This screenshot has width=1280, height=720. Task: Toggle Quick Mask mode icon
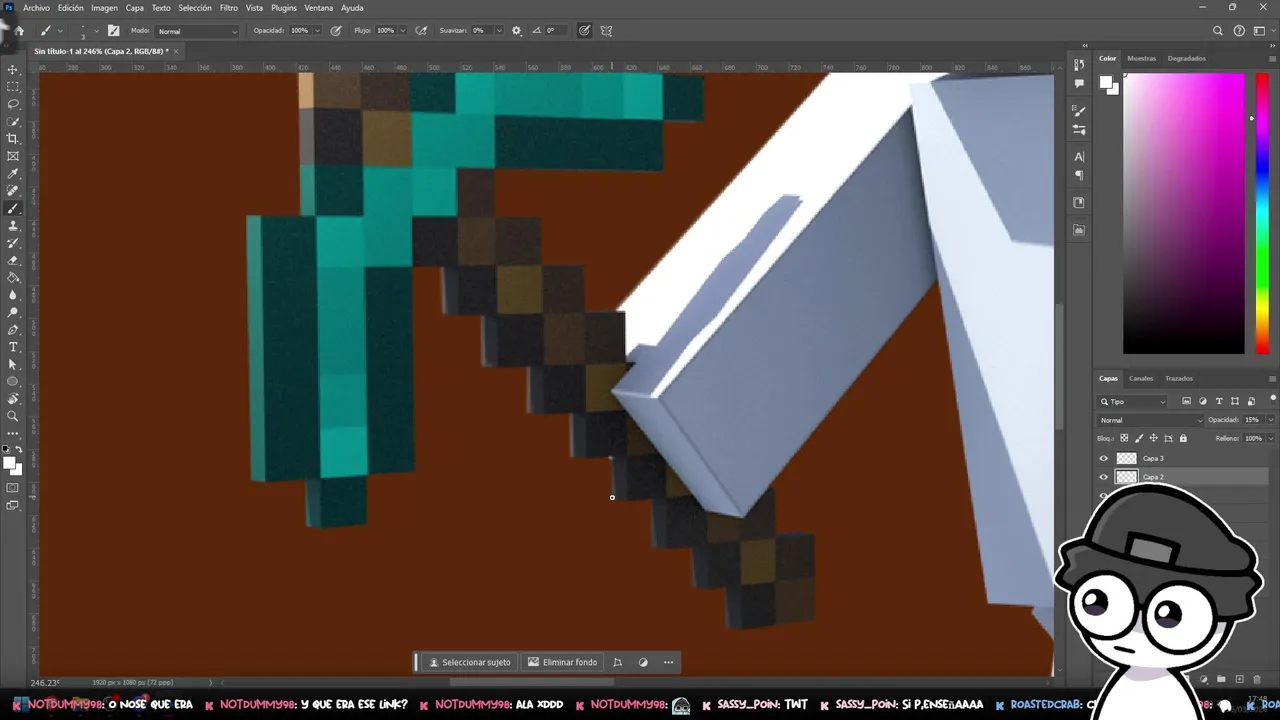tap(13, 488)
